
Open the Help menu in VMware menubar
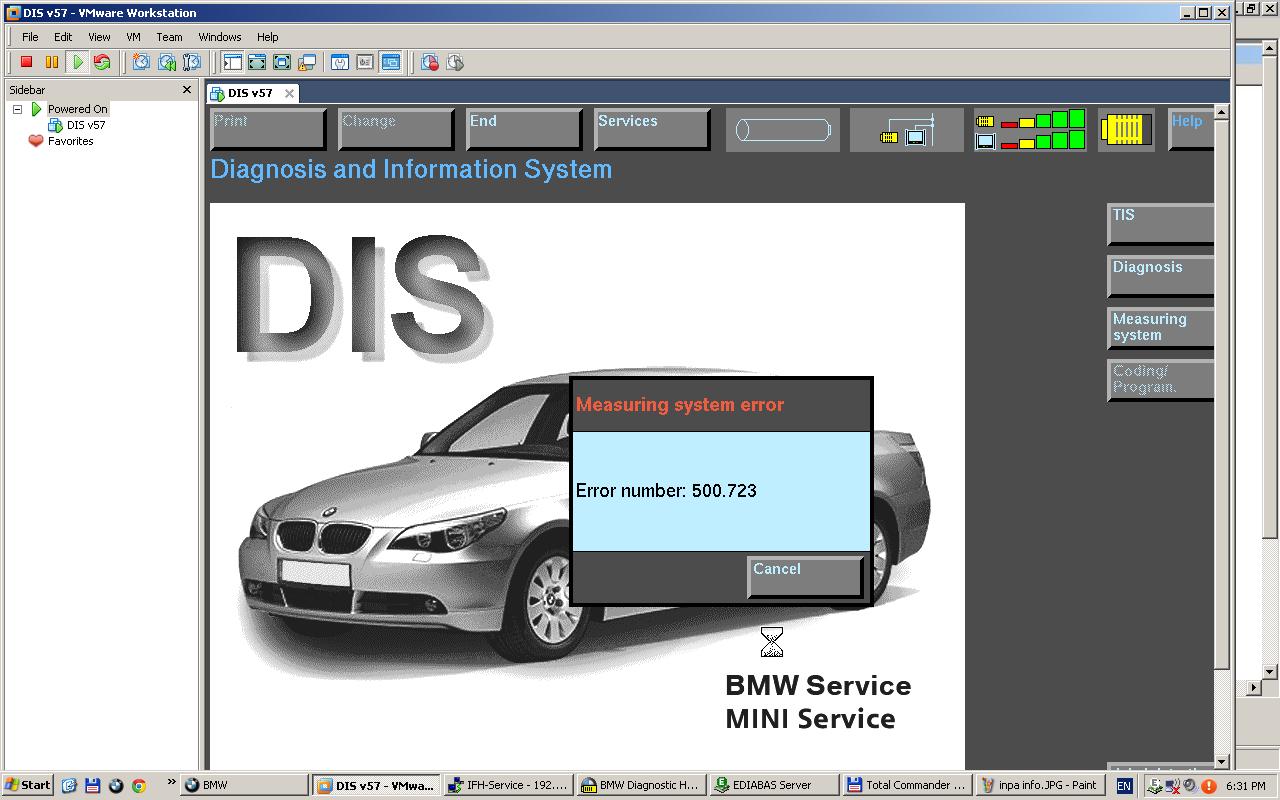(x=267, y=37)
